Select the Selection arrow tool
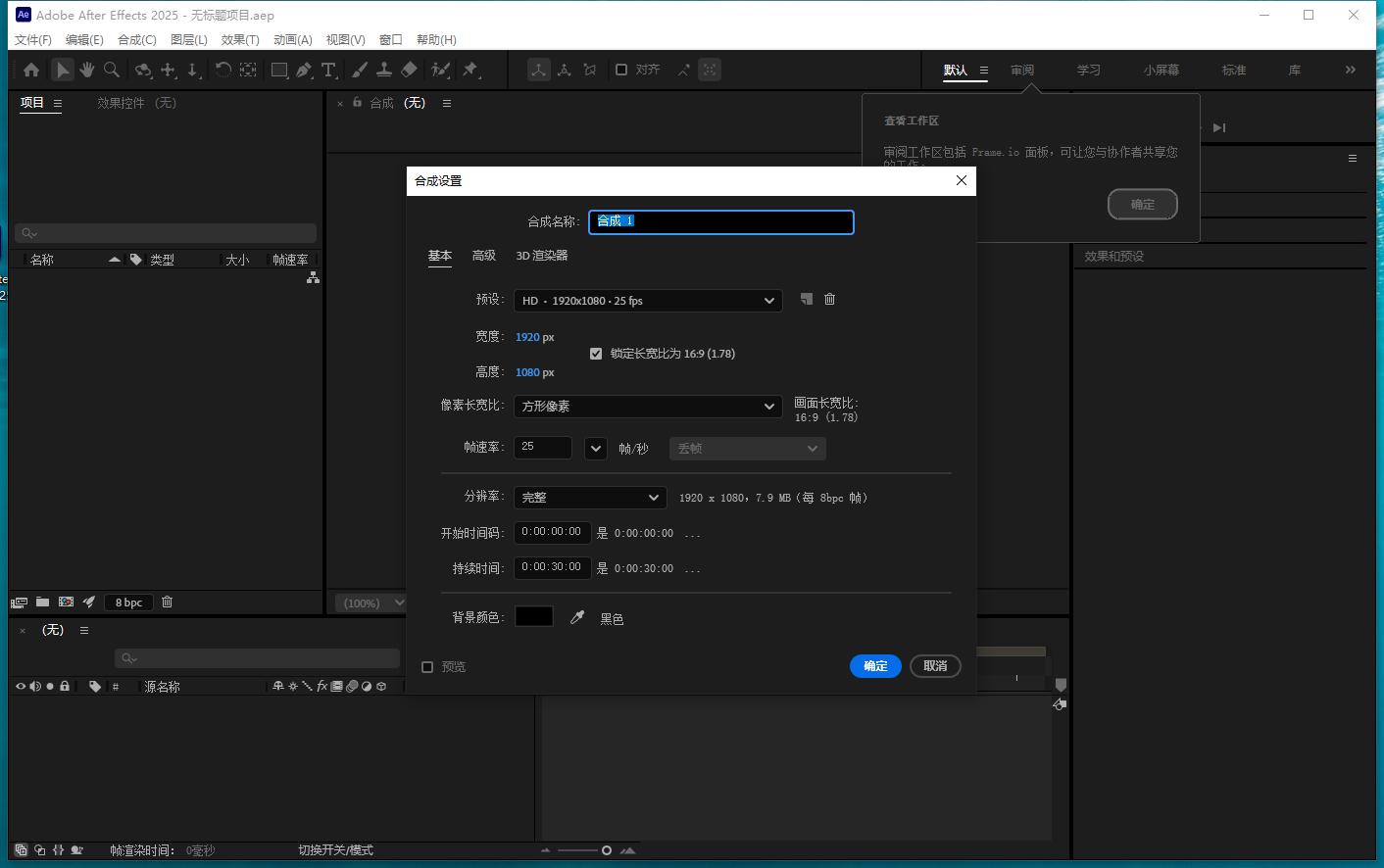 click(63, 70)
